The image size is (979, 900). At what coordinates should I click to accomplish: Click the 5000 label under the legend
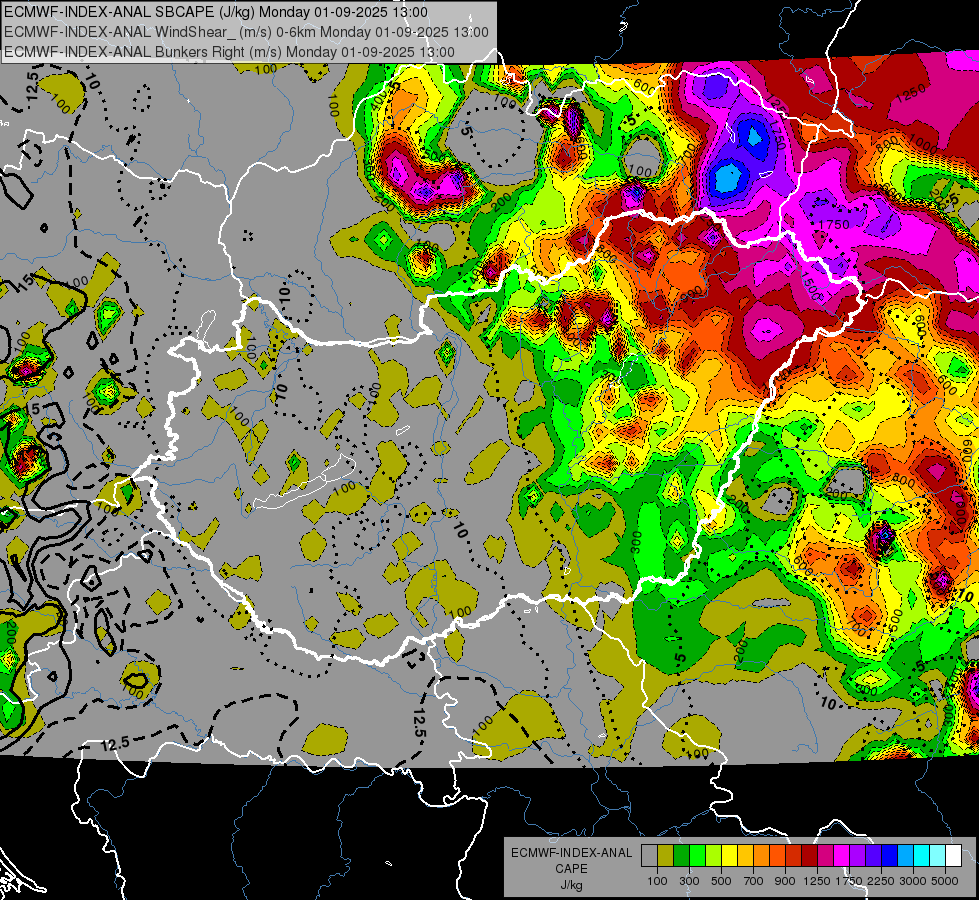[x=945, y=881]
